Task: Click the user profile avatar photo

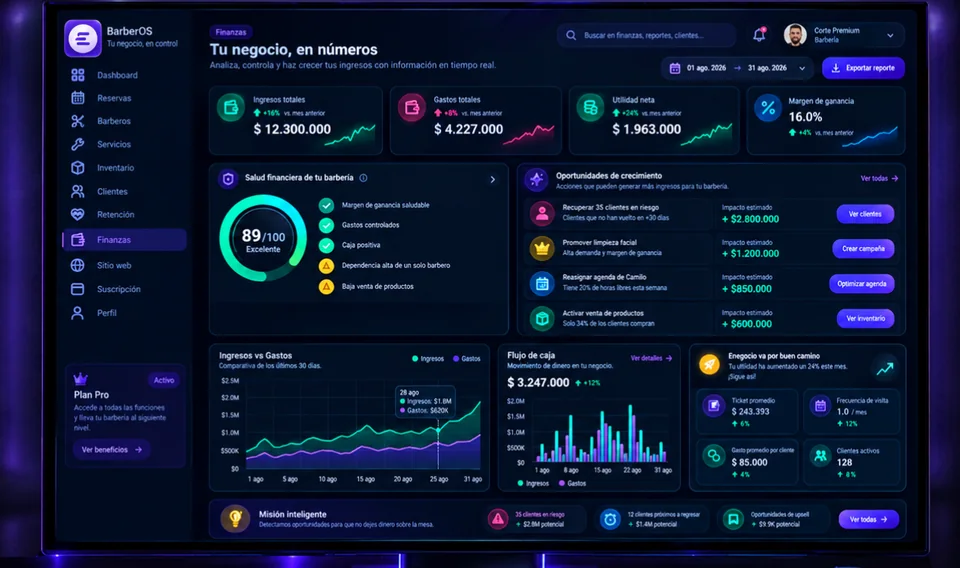Action: click(x=795, y=35)
